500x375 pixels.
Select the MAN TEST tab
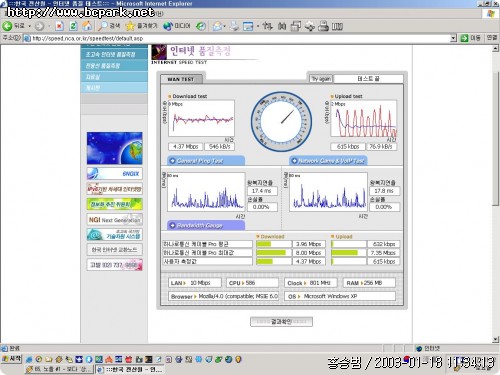coord(181,79)
